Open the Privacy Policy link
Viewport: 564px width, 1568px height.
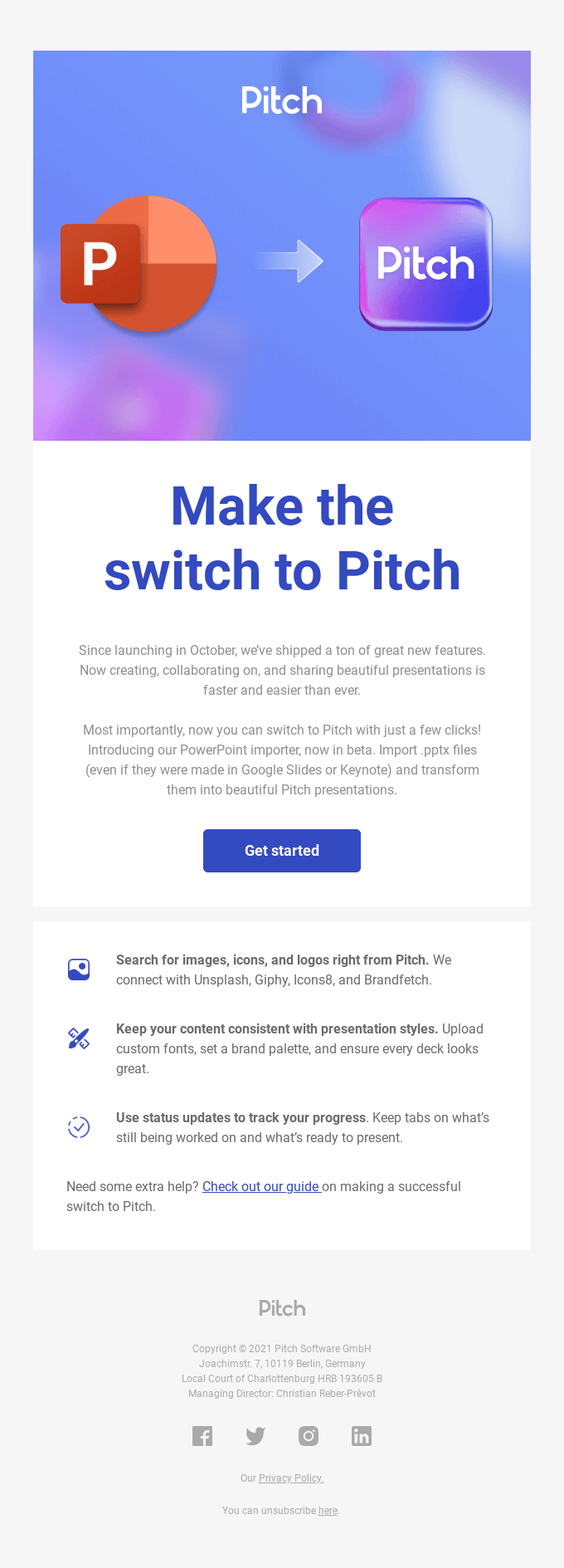[290, 1478]
